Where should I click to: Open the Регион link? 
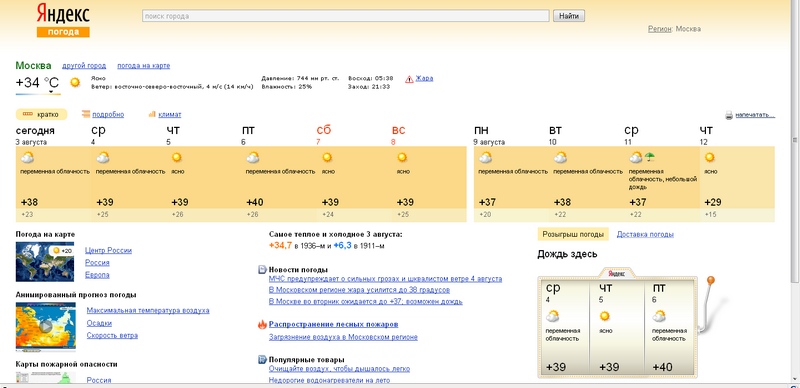(660, 29)
